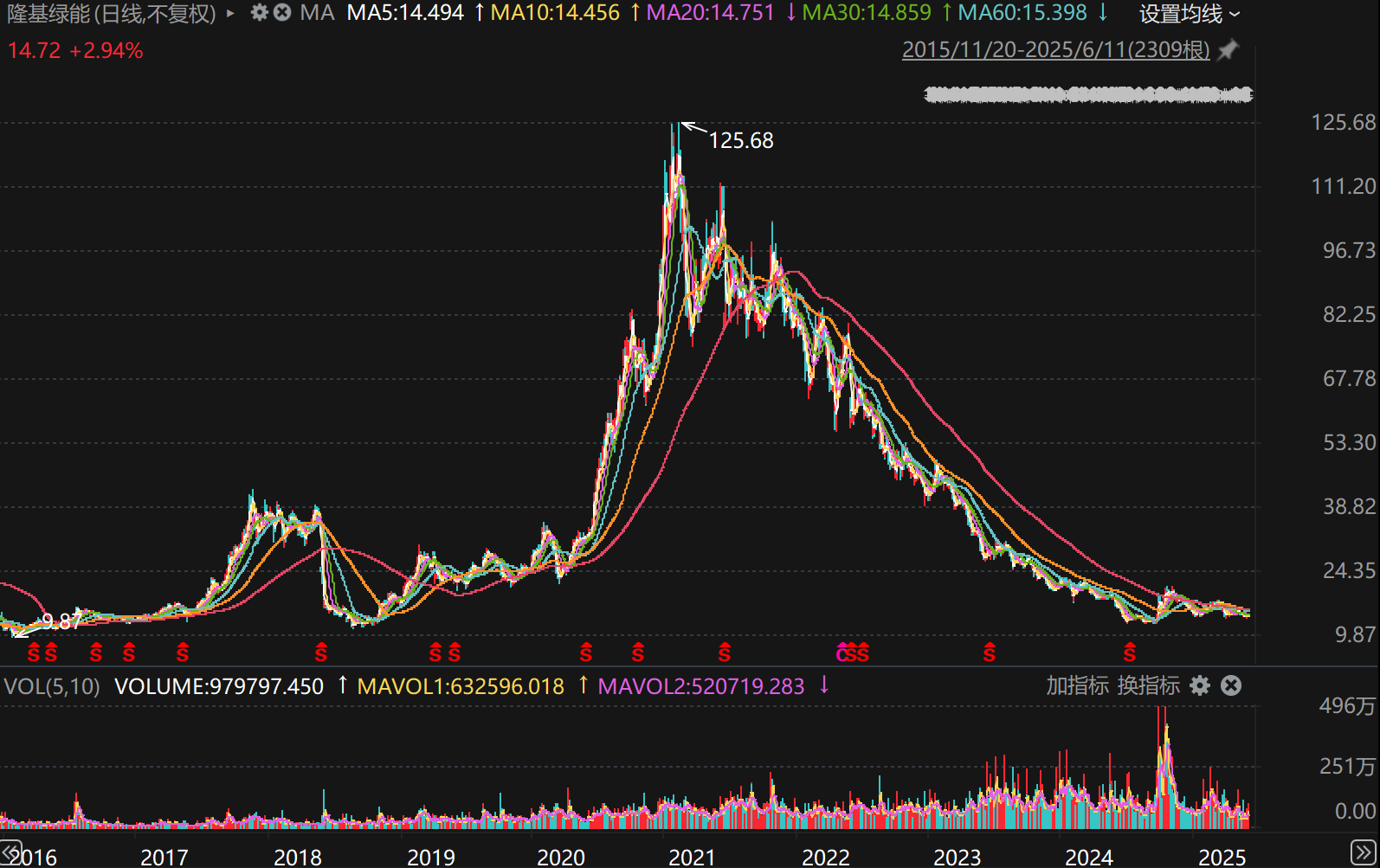The width and height of the screenshot is (1380, 868).
Task: Open MA indicator settings gear
Action: (x=259, y=13)
